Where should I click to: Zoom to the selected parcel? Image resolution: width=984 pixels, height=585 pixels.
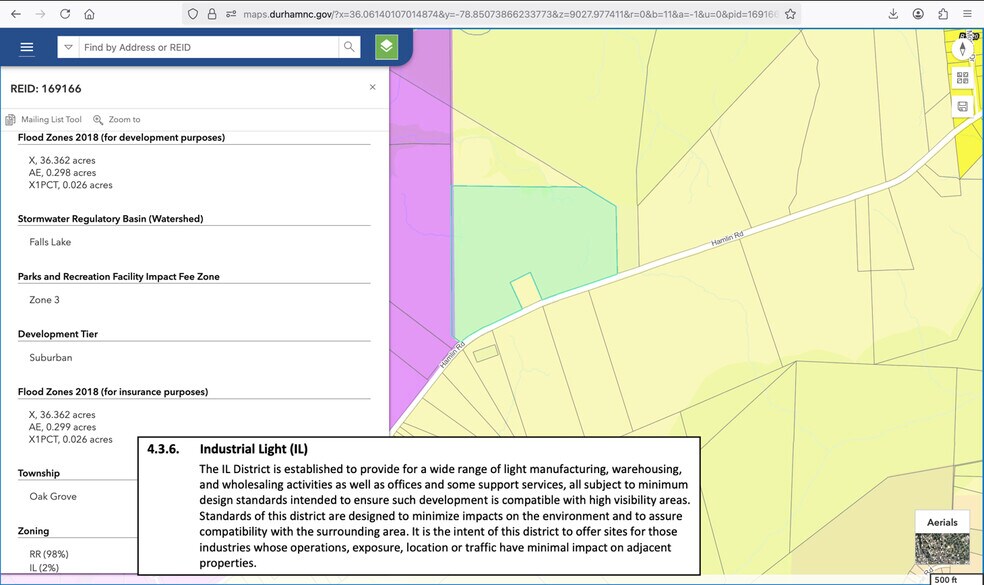117,119
